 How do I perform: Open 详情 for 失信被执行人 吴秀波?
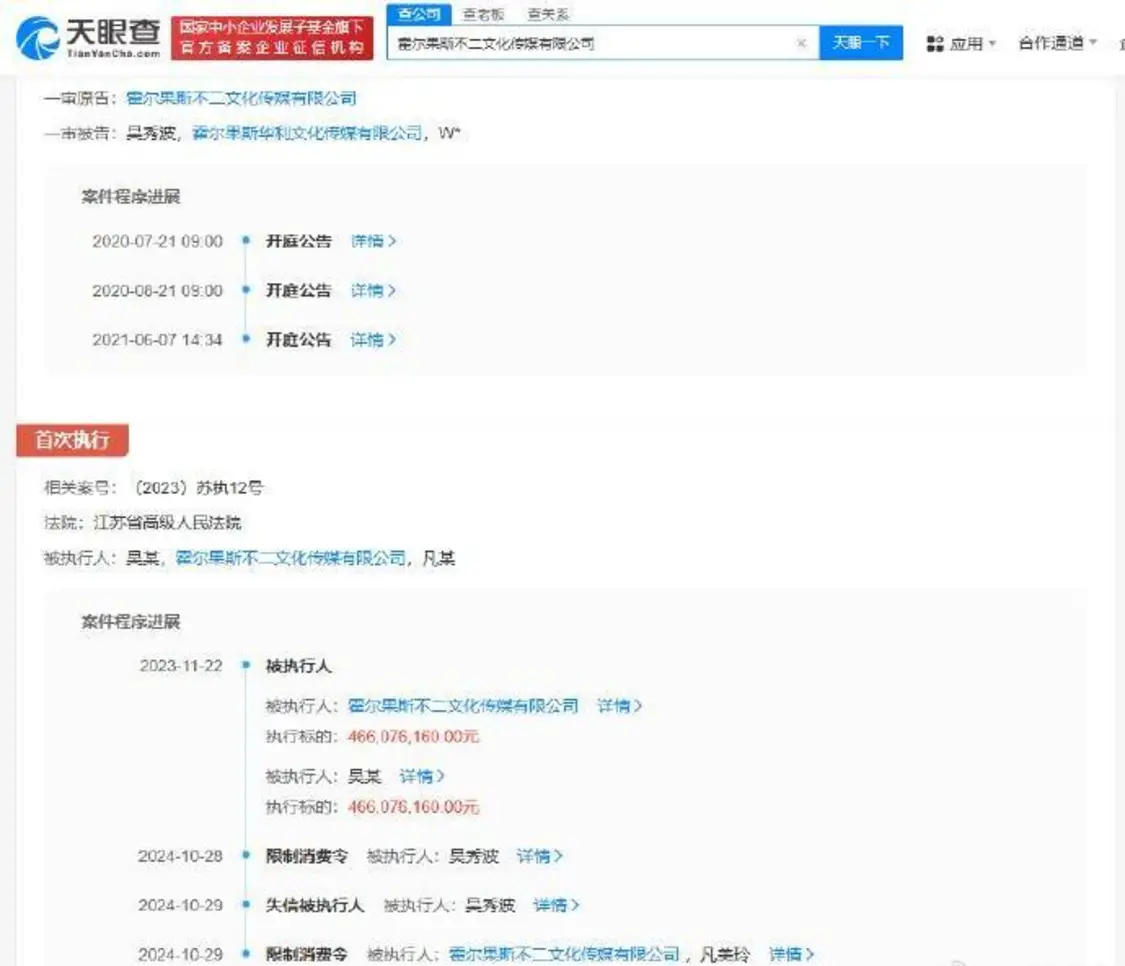tap(556, 905)
